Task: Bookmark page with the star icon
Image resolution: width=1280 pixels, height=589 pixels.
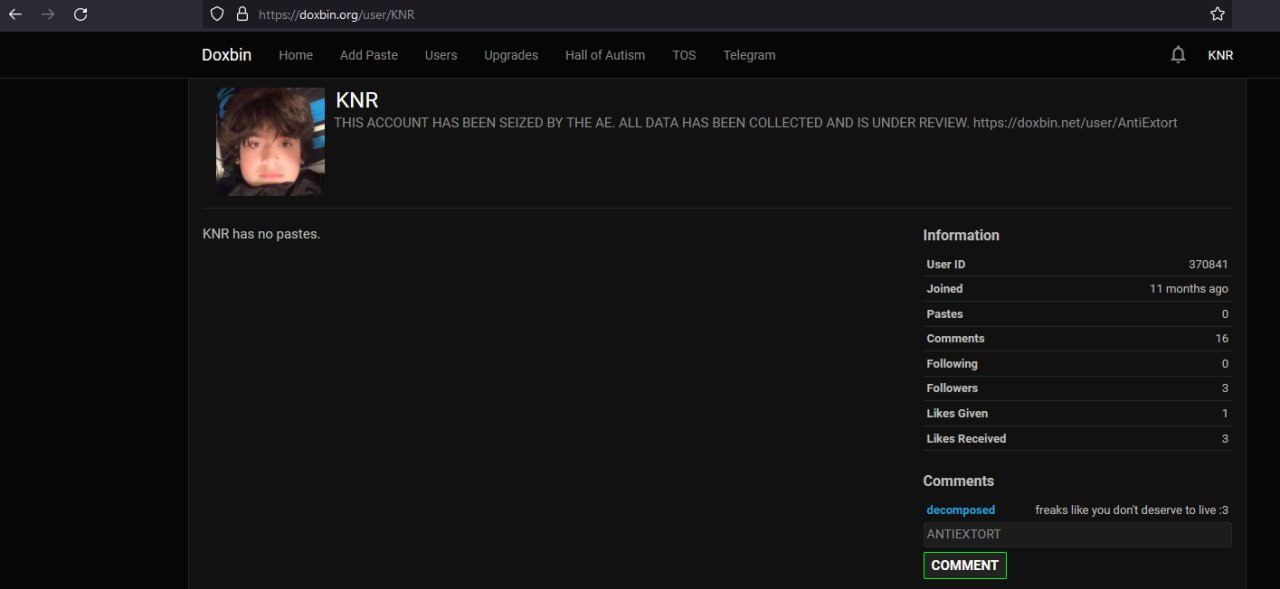Action: pos(1217,14)
